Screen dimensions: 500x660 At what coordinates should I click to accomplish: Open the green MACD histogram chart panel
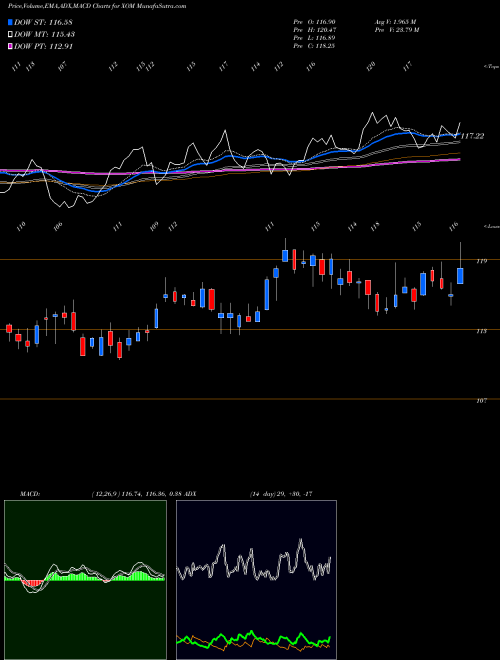tap(85, 580)
